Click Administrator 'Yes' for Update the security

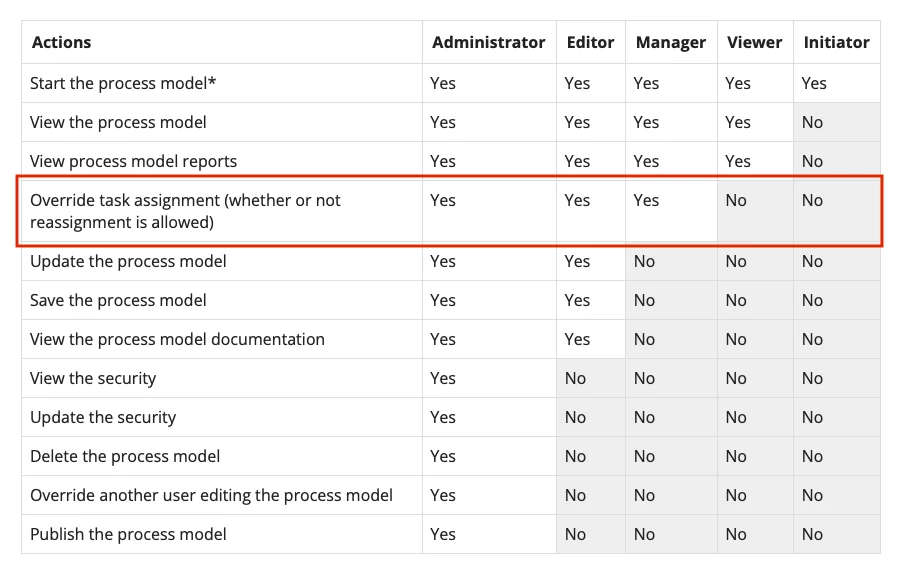pyautogui.click(x=443, y=417)
